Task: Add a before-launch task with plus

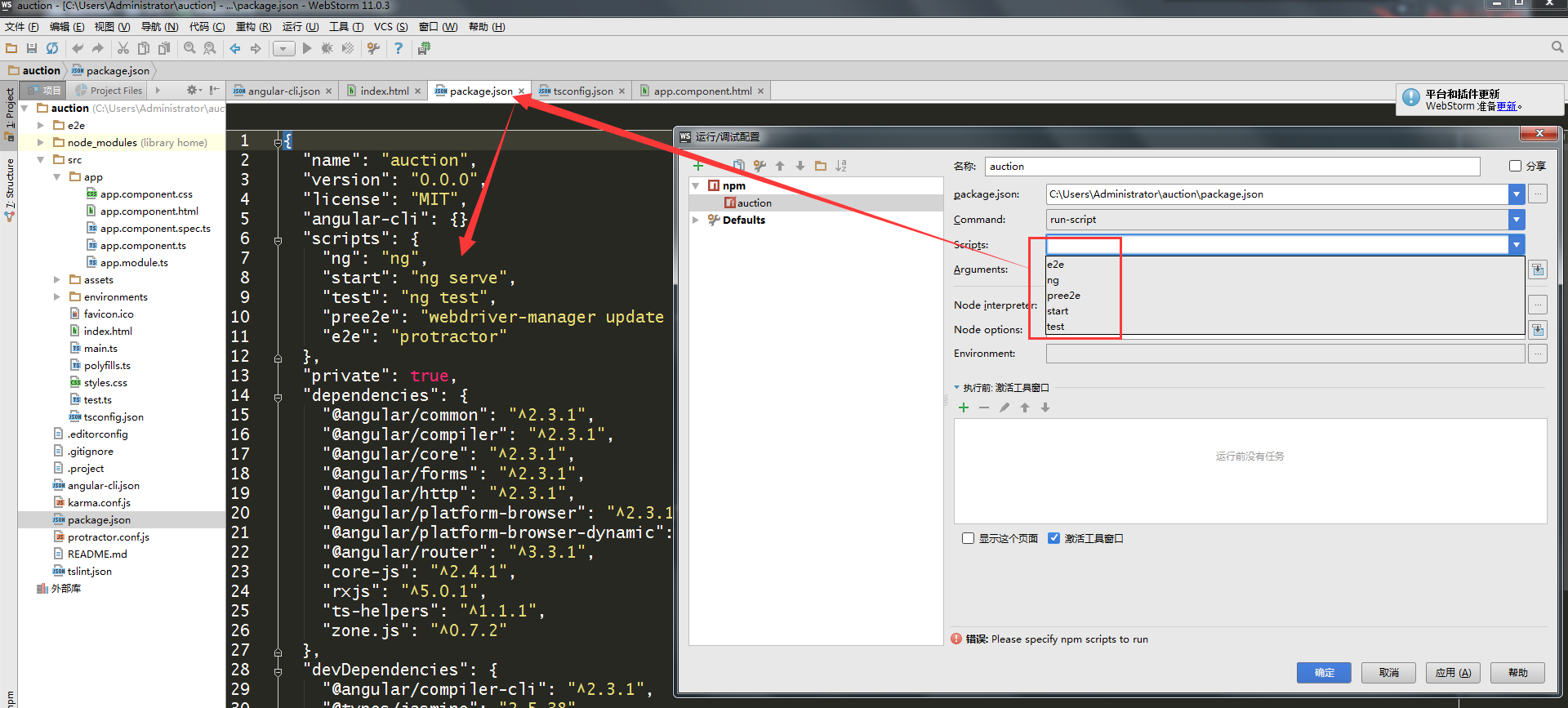Action: 964,407
